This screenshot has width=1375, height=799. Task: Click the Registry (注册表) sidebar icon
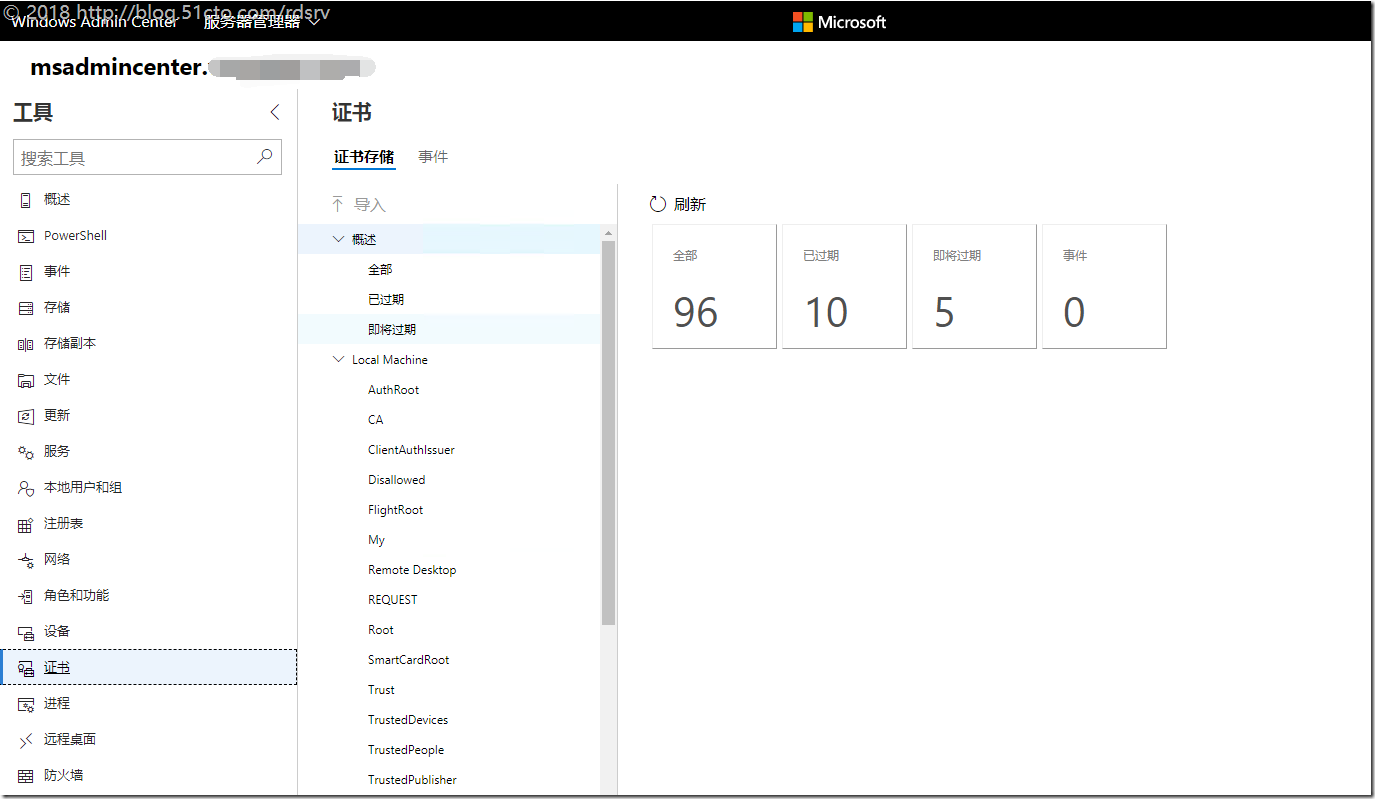[26, 524]
